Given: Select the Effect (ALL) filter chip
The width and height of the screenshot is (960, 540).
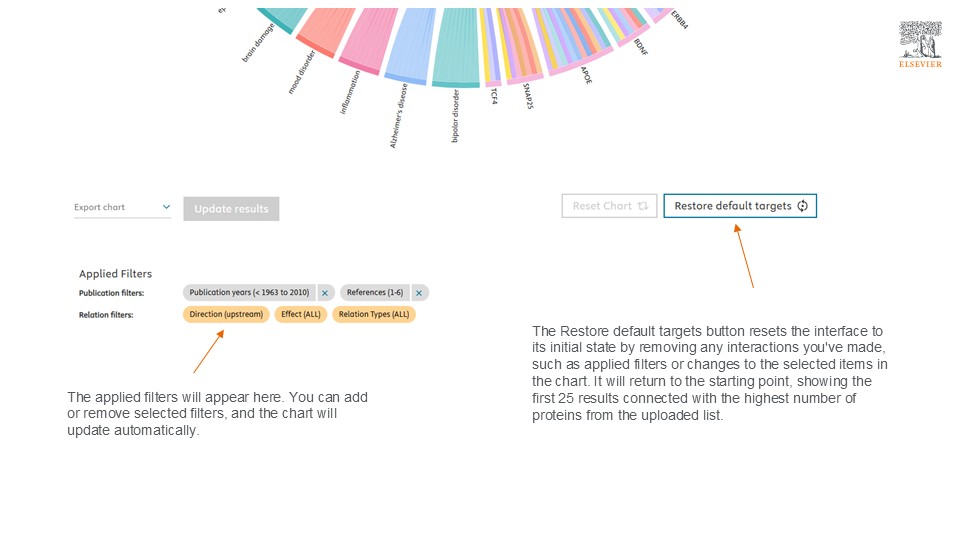Looking at the screenshot, I should [301, 314].
